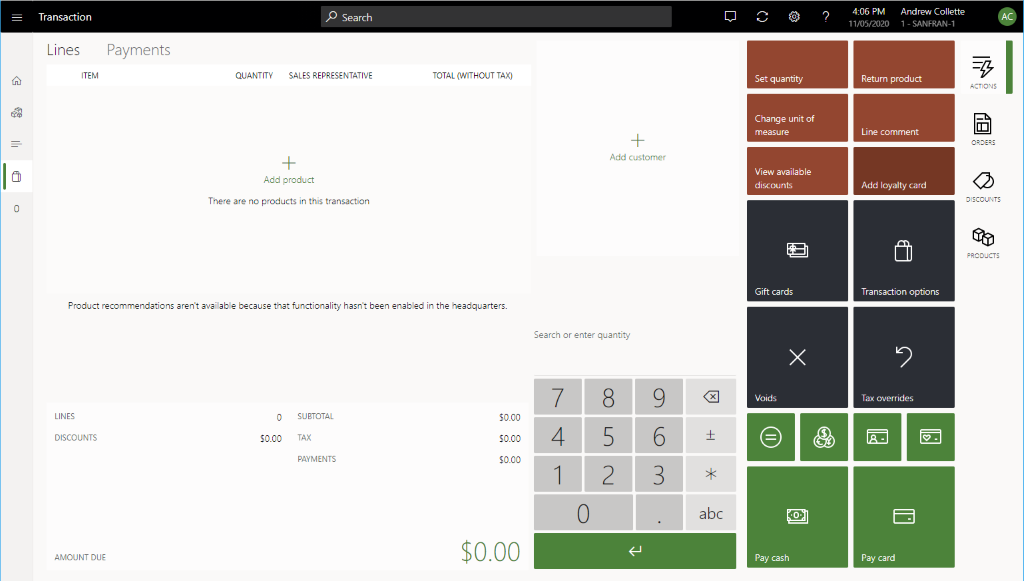Tap numpad key 5

[608, 435]
